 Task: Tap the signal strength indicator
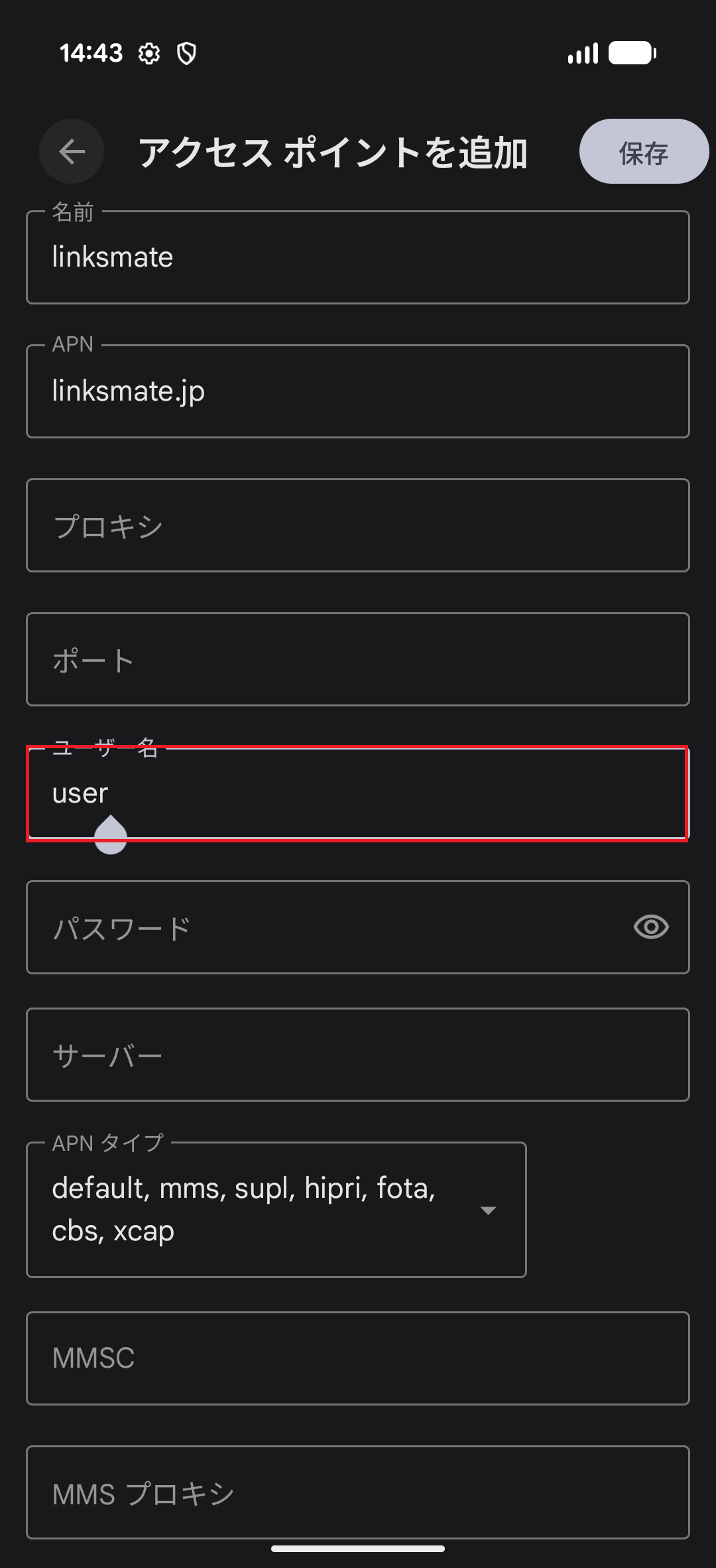(582, 53)
